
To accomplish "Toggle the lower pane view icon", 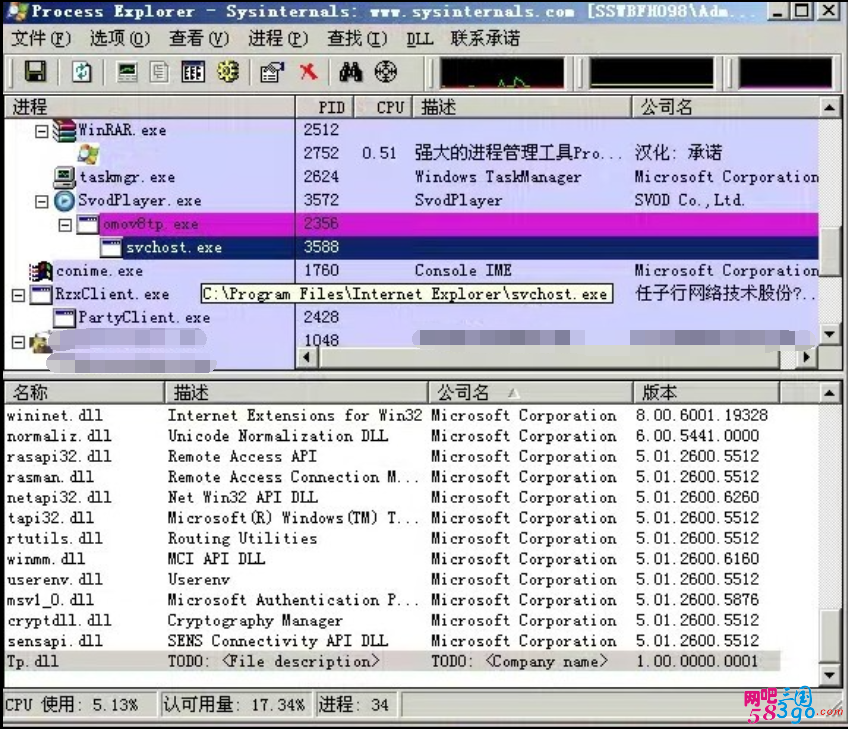I will pyautogui.click(x=193, y=72).
